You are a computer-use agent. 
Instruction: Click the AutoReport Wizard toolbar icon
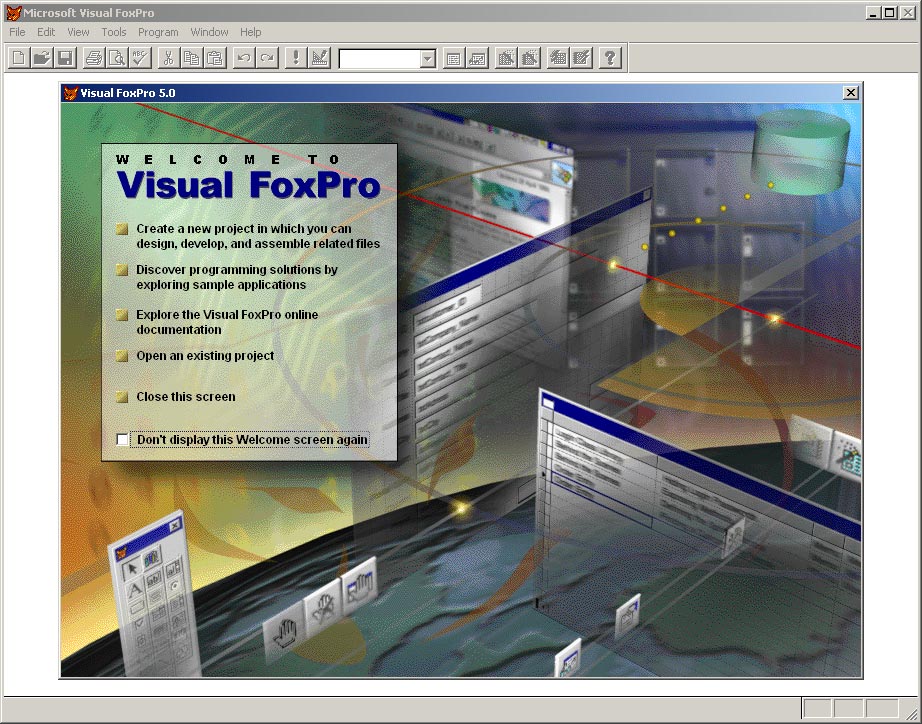coord(581,58)
